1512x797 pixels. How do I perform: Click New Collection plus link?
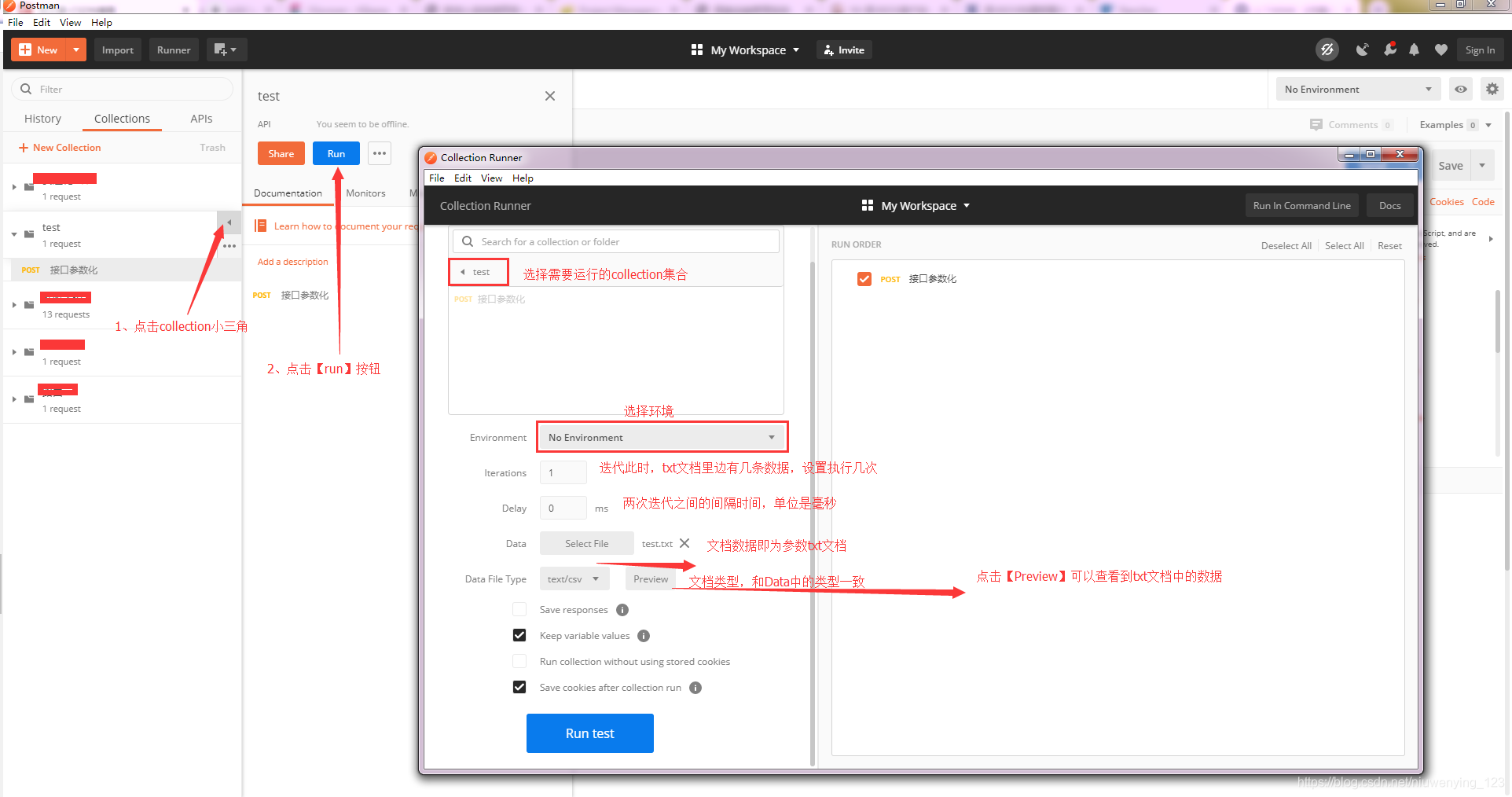(60, 148)
